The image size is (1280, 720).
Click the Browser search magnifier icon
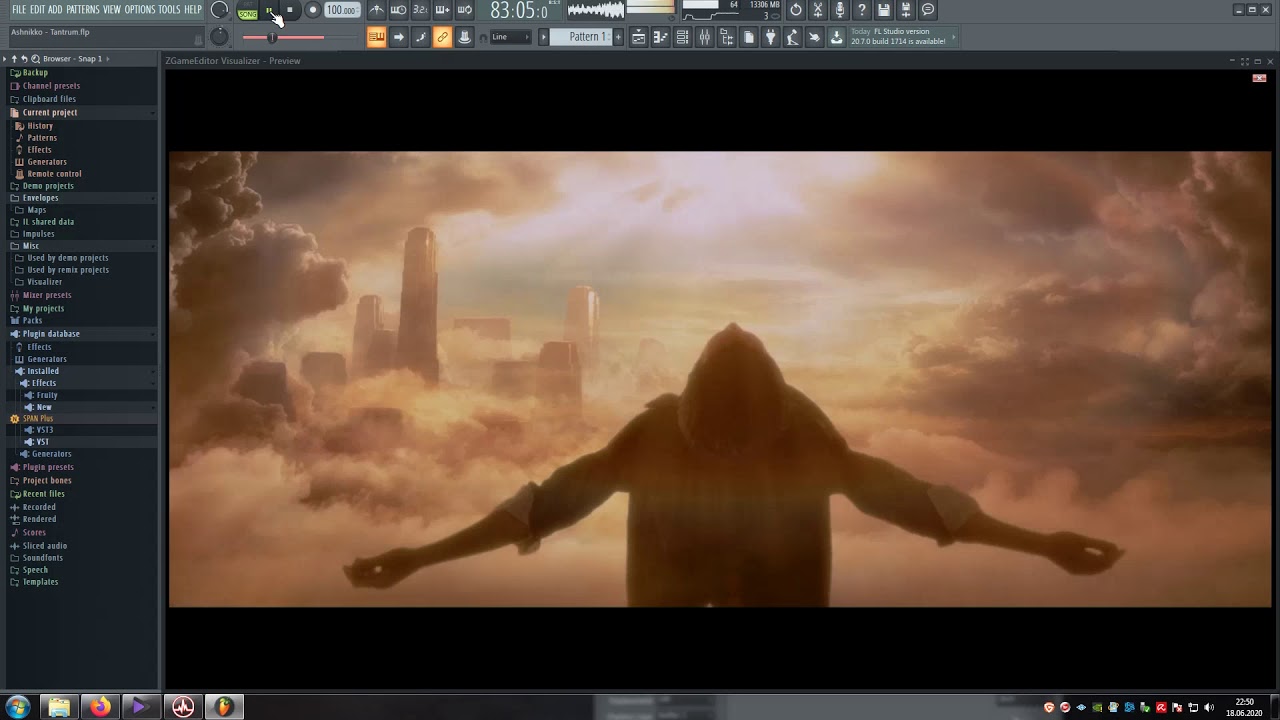[x=36, y=59]
